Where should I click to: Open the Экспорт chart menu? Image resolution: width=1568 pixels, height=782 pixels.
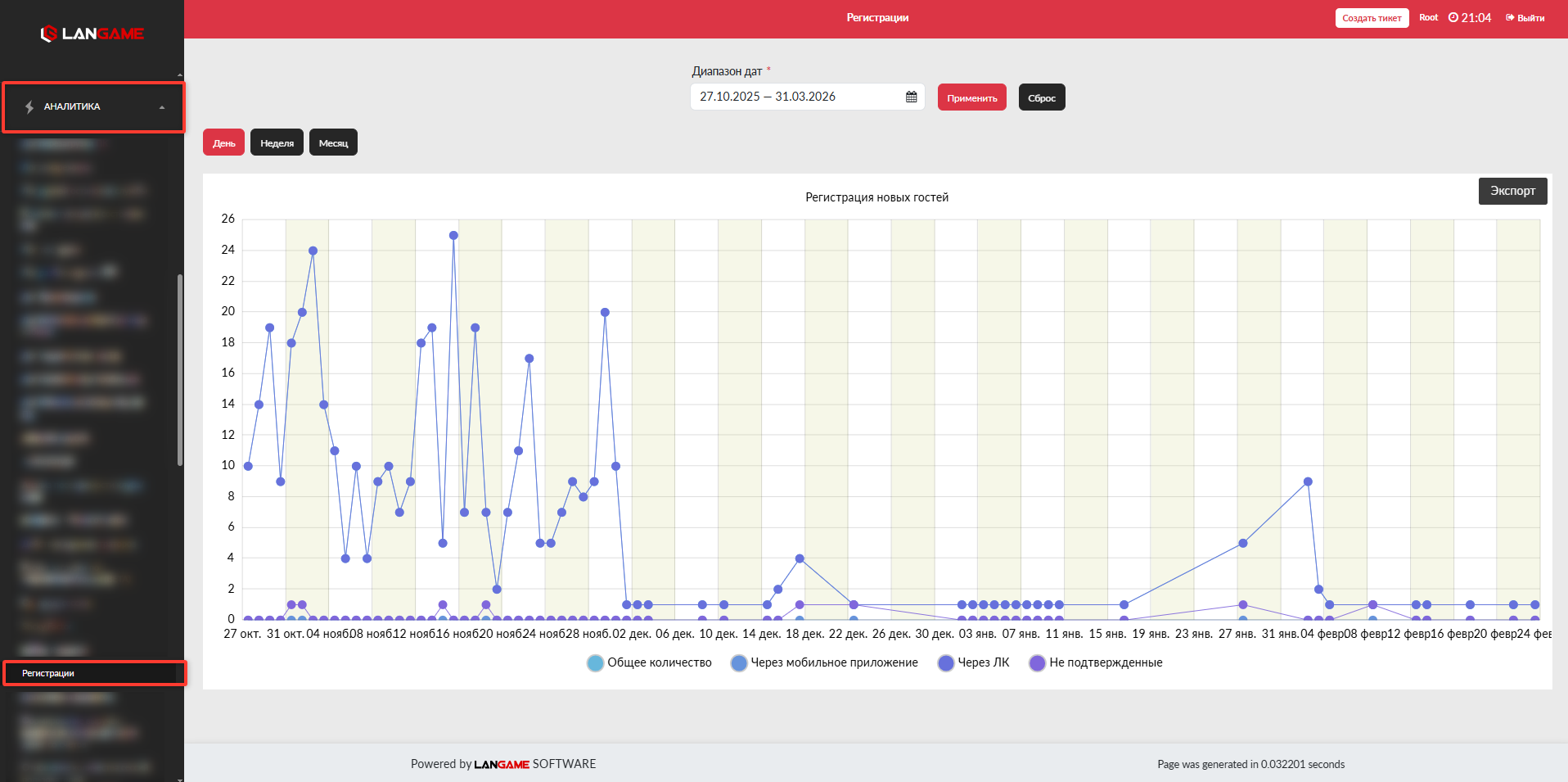point(1512,191)
